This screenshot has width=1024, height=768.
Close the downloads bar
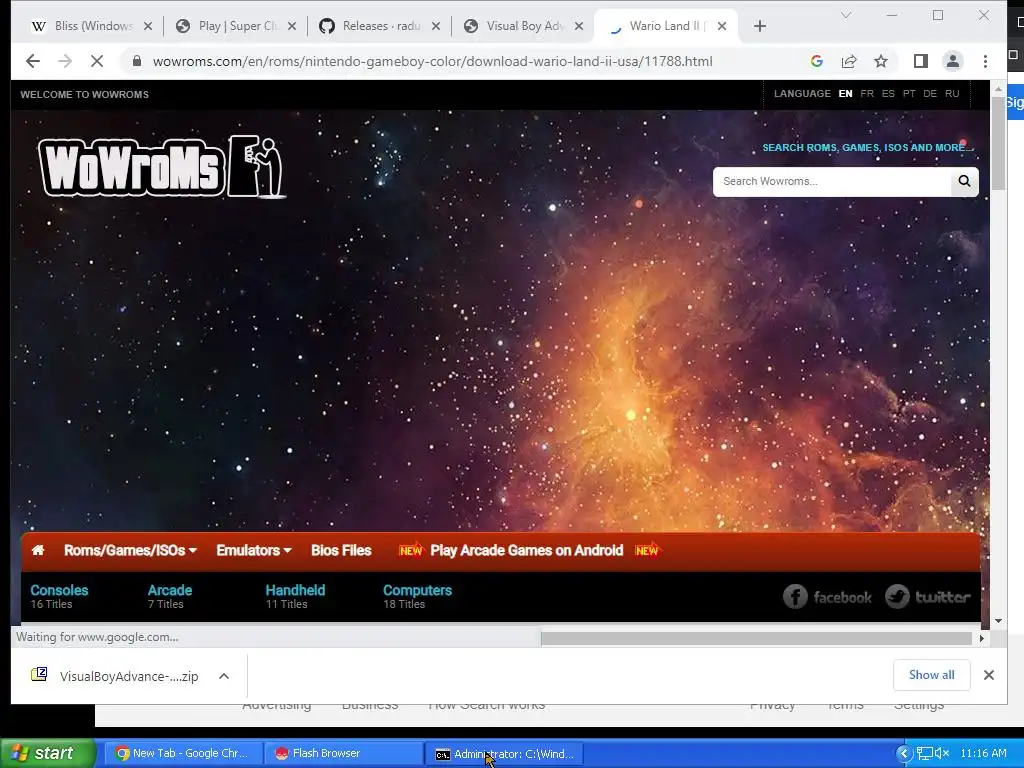click(989, 675)
